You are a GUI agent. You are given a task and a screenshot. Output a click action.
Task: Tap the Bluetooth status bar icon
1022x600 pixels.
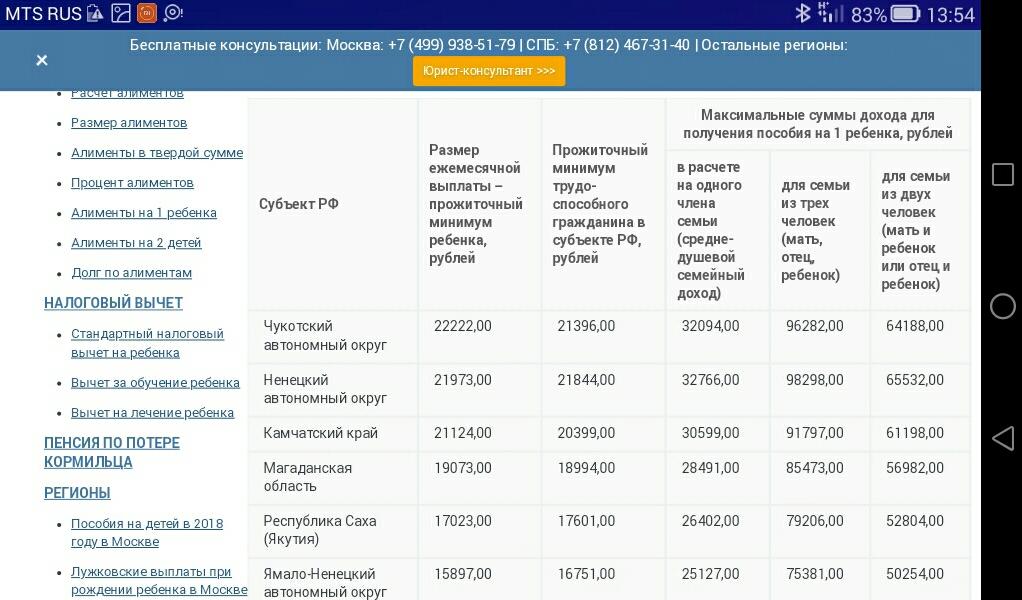pos(802,14)
